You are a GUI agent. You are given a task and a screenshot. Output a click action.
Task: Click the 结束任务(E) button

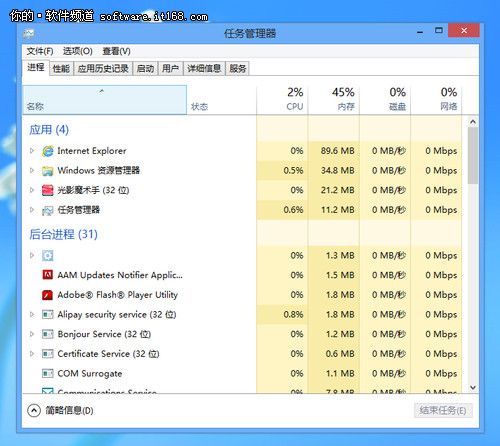click(x=443, y=410)
